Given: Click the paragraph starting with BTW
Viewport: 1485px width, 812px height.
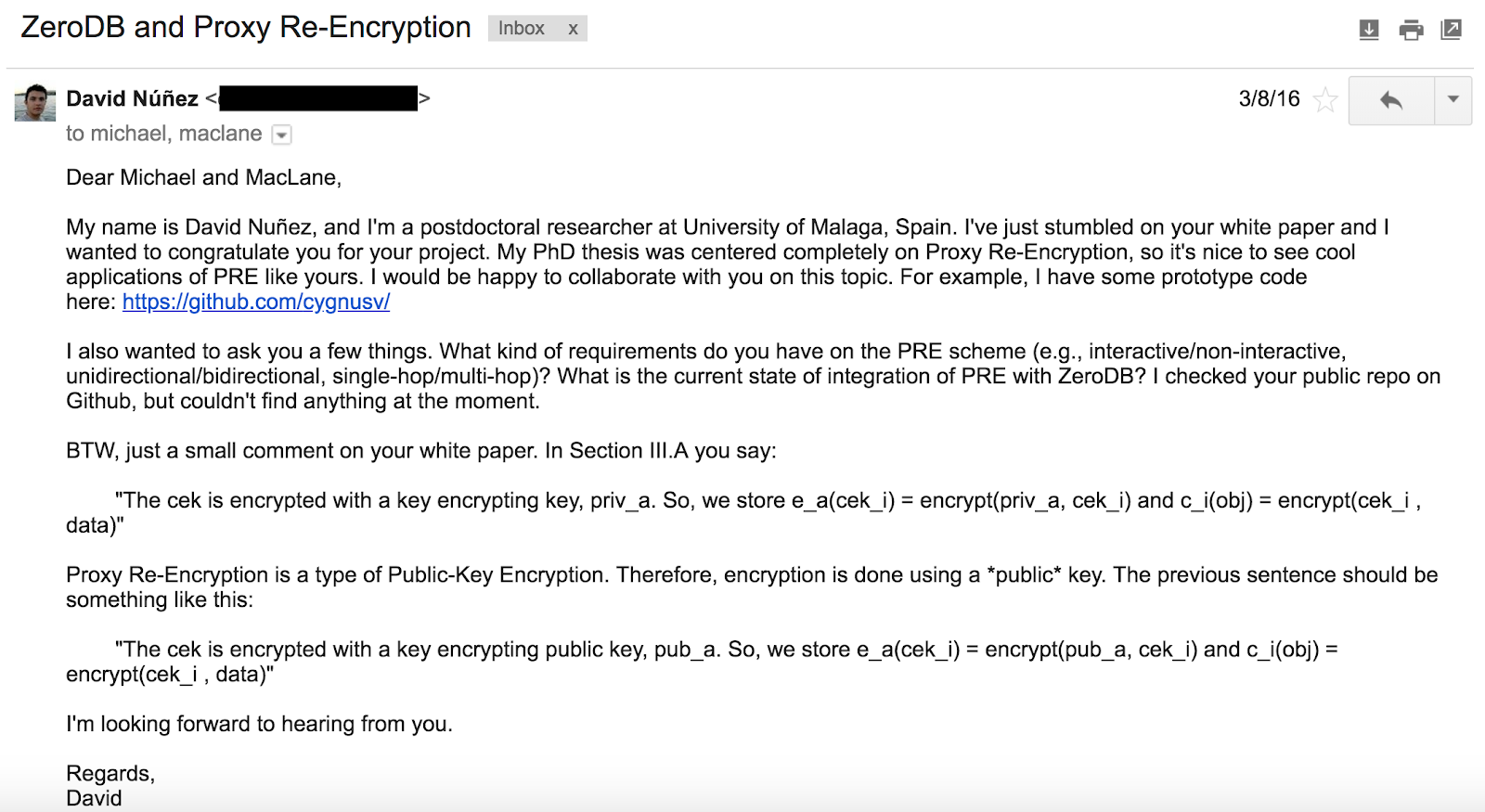Looking at the screenshot, I should click(x=421, y=451).
